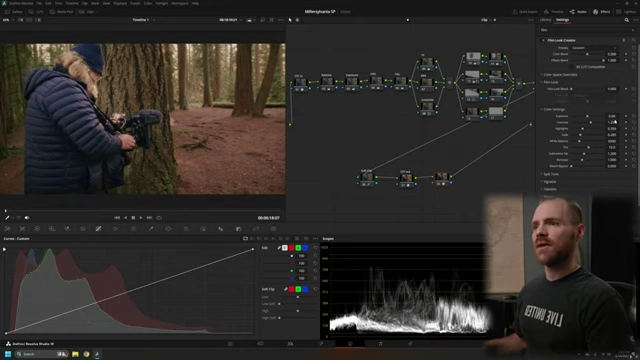
Task: Toggle blue channel in curves Edit
Action: [x=305, y=248]
